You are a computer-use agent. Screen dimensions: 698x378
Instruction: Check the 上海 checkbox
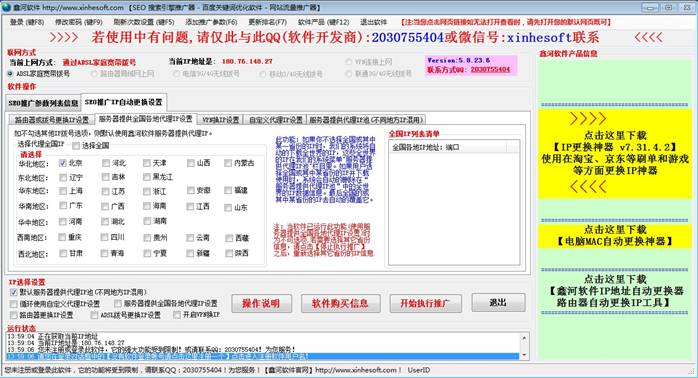click(x=63, y=191)
